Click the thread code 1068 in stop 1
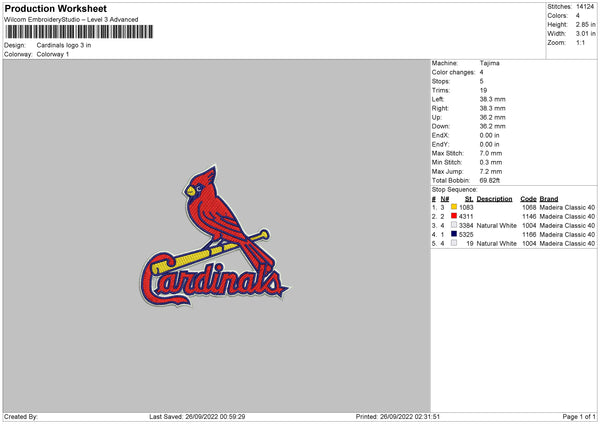 pyautogui.click(x=529, y=207)
